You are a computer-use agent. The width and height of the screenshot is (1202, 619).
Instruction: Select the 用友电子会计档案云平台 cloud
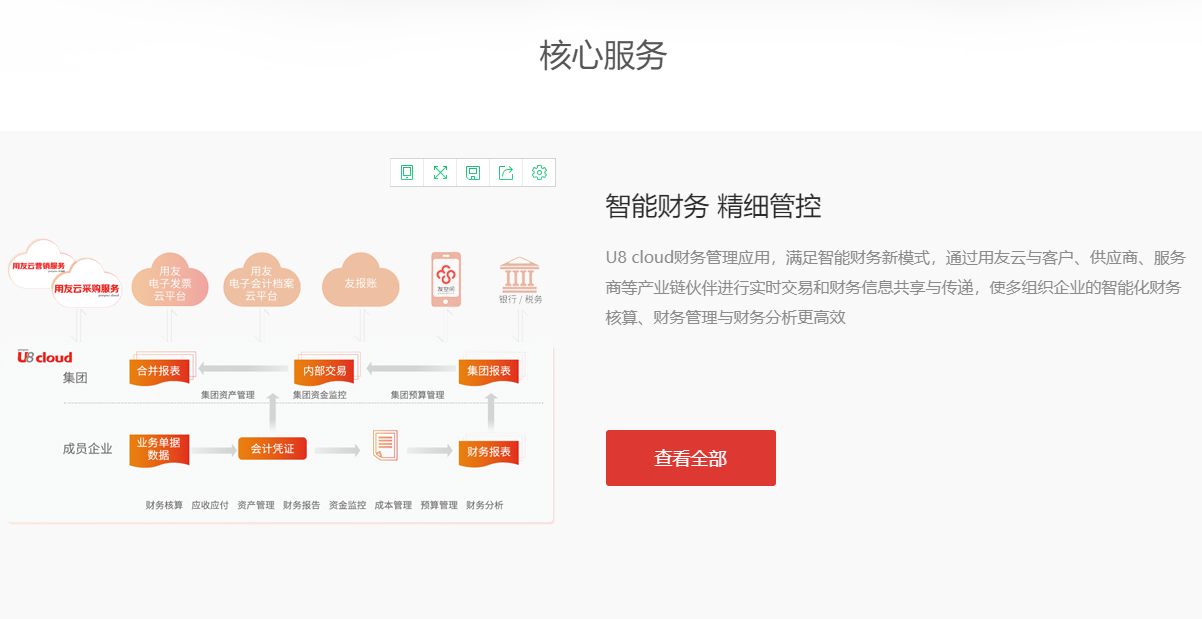pos(262,280)
